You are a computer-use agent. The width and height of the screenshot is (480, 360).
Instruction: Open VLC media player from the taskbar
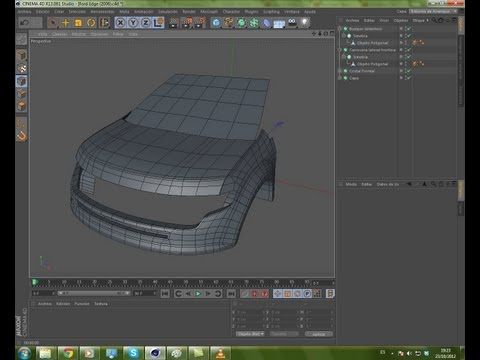coord(220,353)
